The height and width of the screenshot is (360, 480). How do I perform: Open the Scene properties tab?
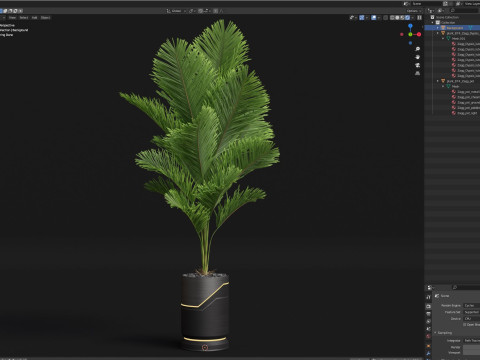pos(428,329)
